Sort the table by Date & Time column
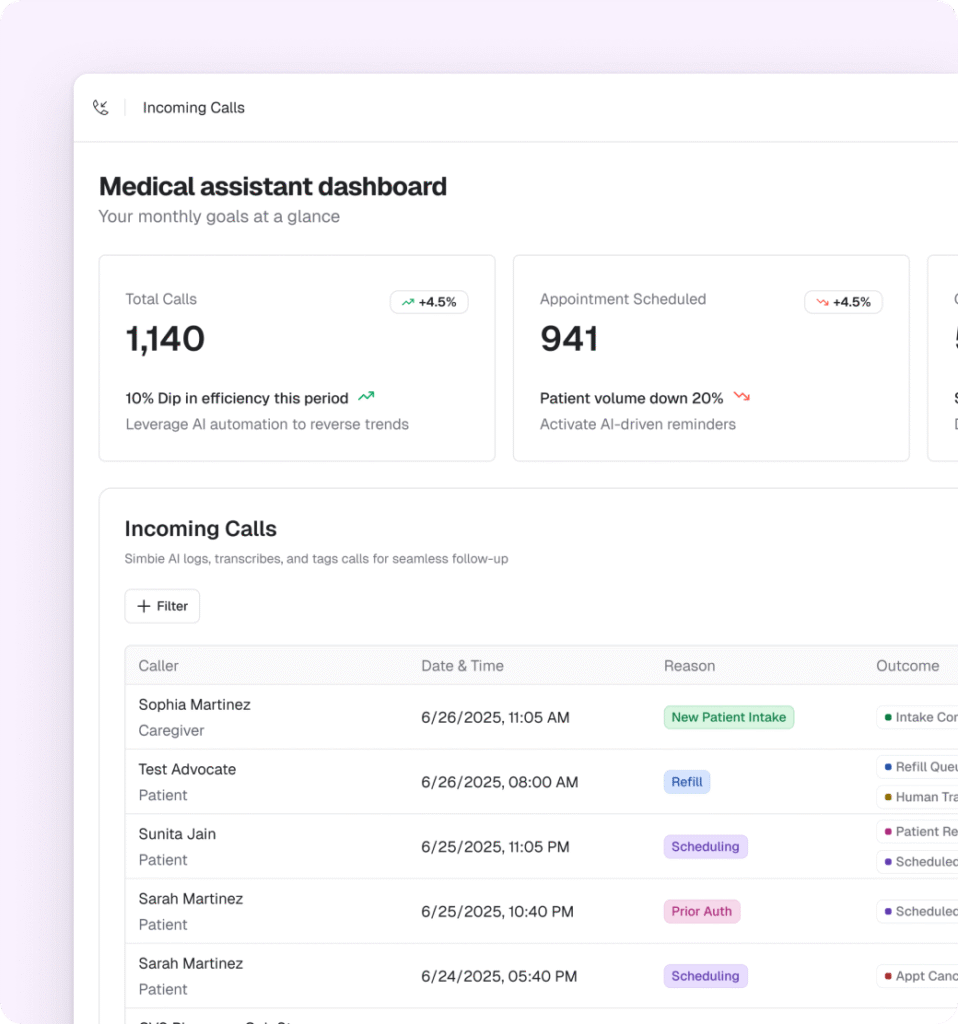 tap(462, 665)
